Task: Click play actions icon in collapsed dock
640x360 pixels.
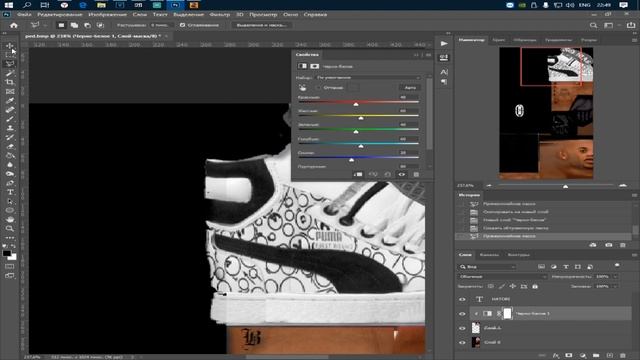Action: (x=444, y=43)
